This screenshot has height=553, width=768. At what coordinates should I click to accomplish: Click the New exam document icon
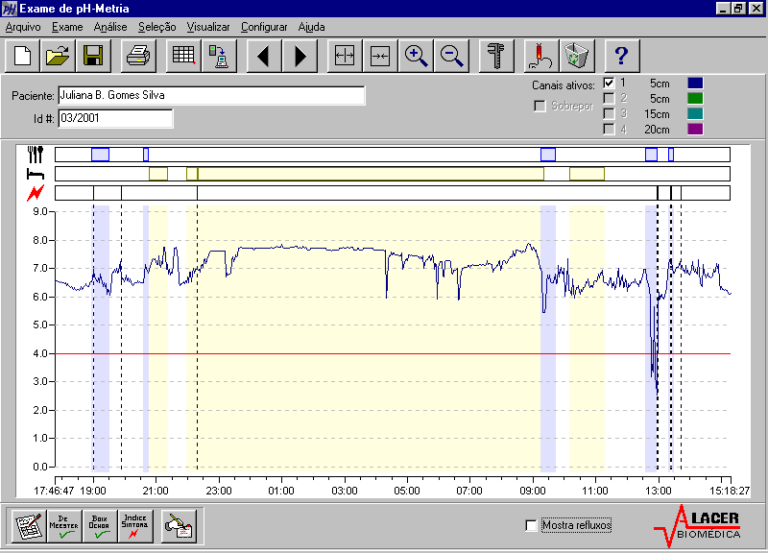pyautogui.click(x=23, y=56)
